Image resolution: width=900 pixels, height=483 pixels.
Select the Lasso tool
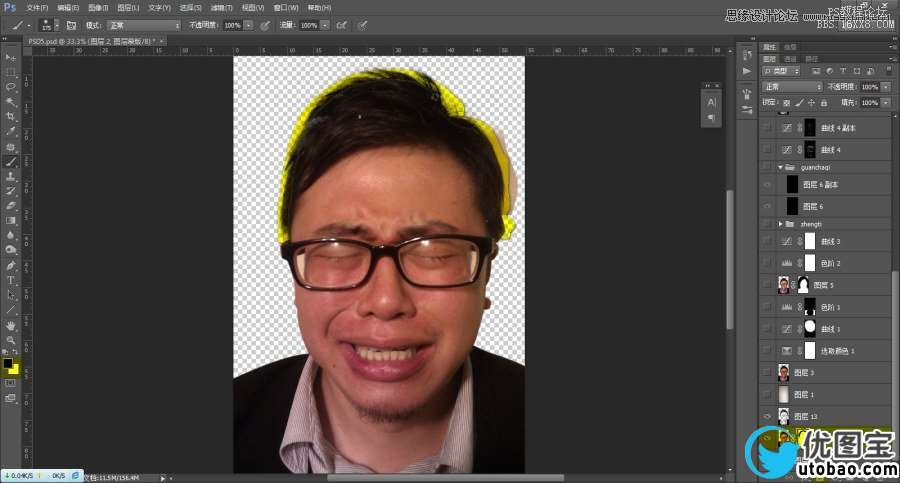(x=11, y=87)
